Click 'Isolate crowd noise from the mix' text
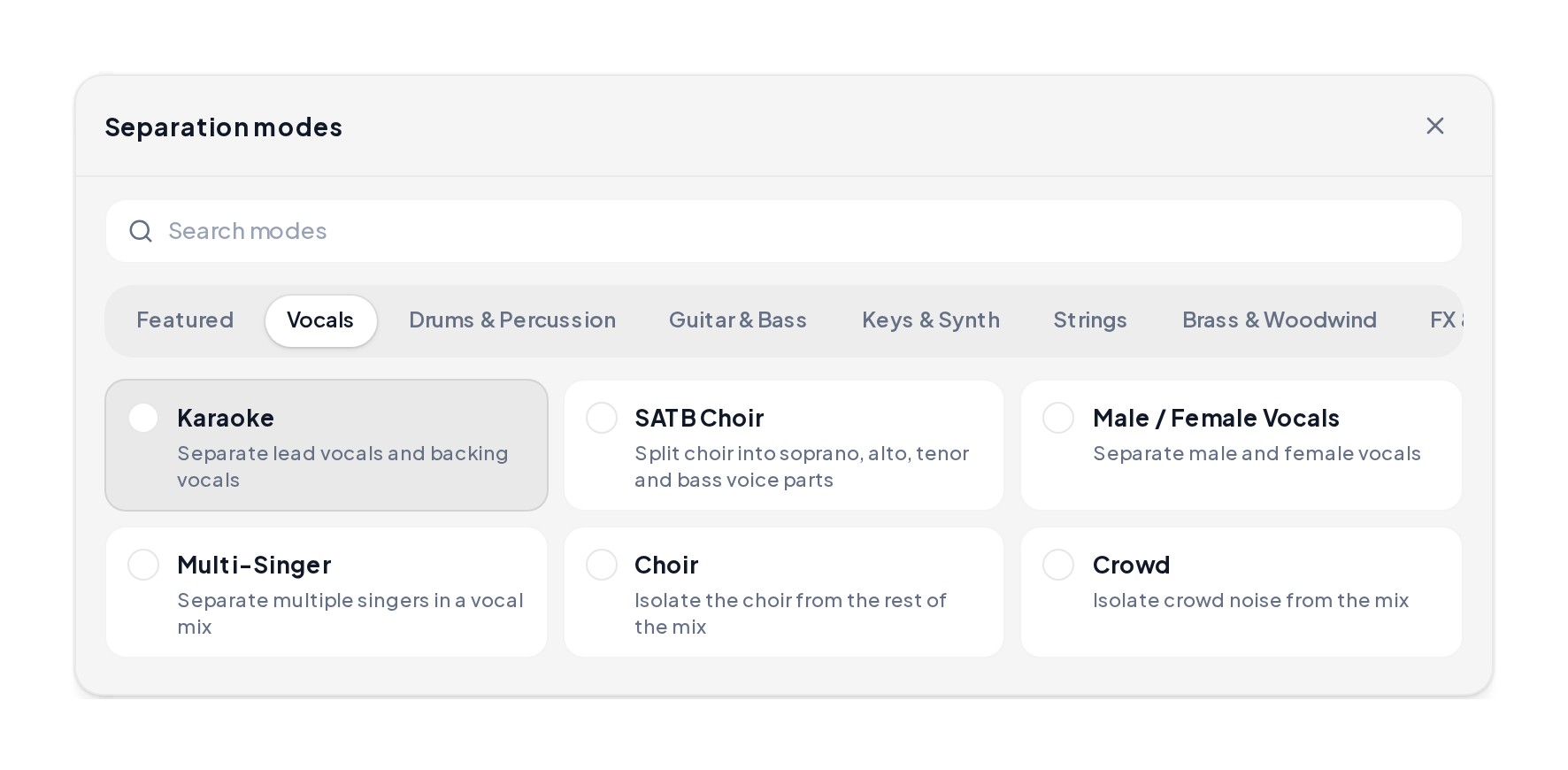The image size is (1568, 770). pos(1250,600)
